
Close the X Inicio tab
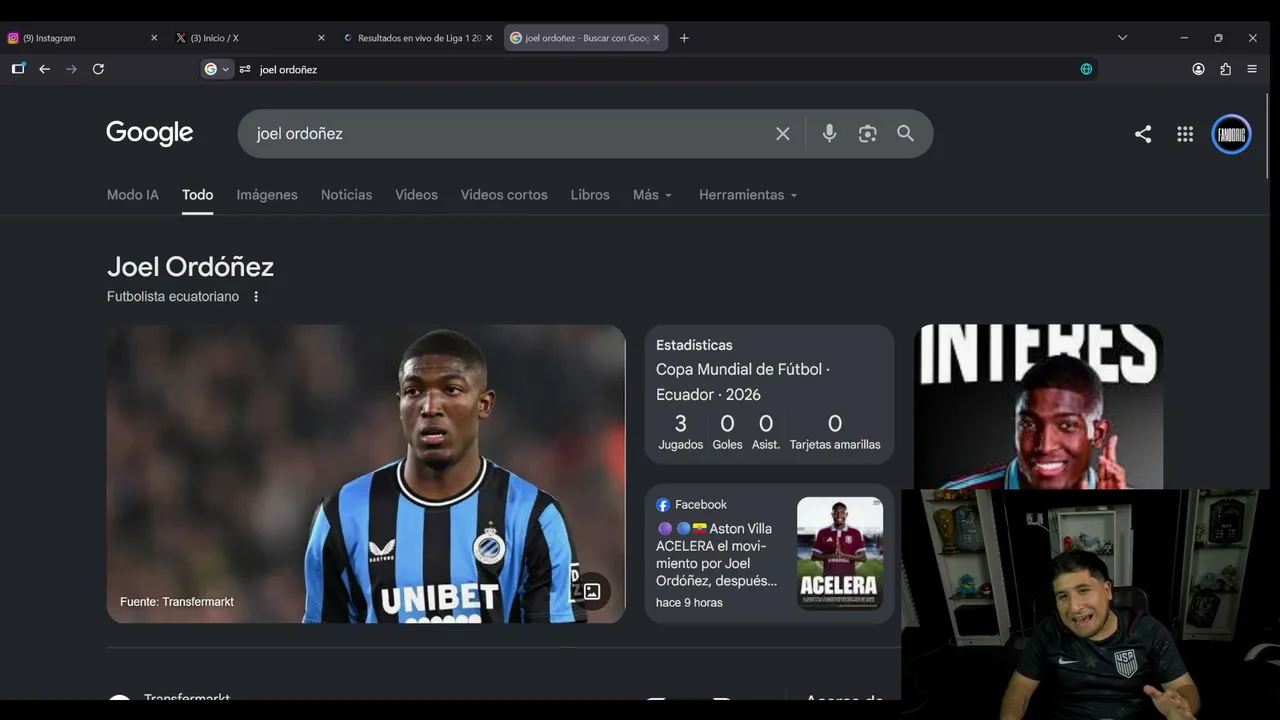point(321,38)
